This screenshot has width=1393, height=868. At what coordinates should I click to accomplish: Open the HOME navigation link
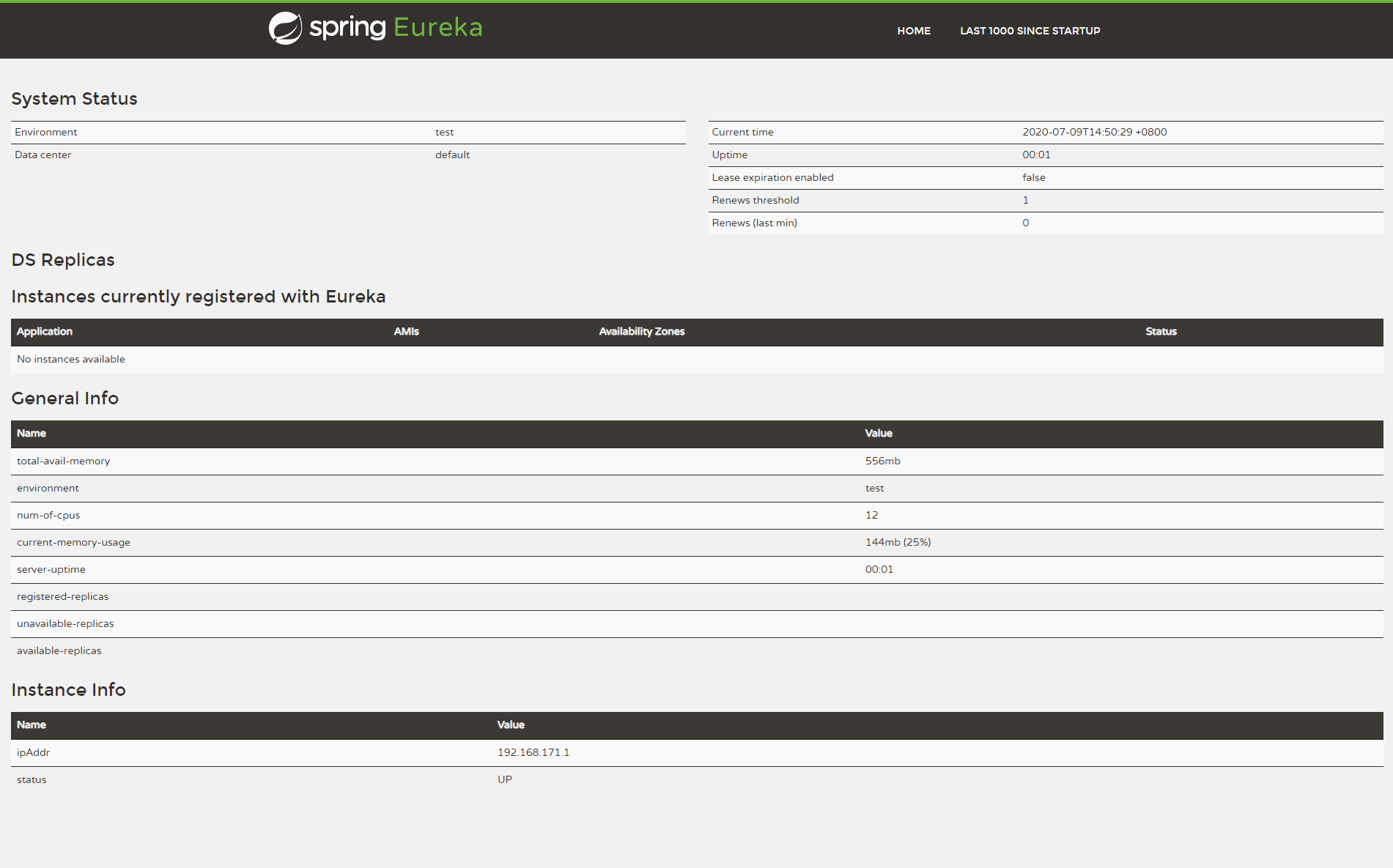(914, 31)
